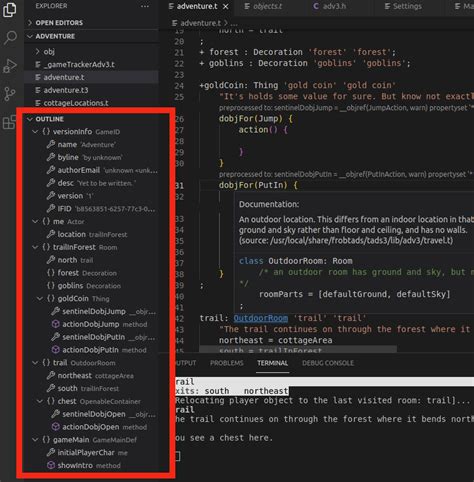
Task: Open the Debug Console panel tab
Action: [x=328, y=363]
